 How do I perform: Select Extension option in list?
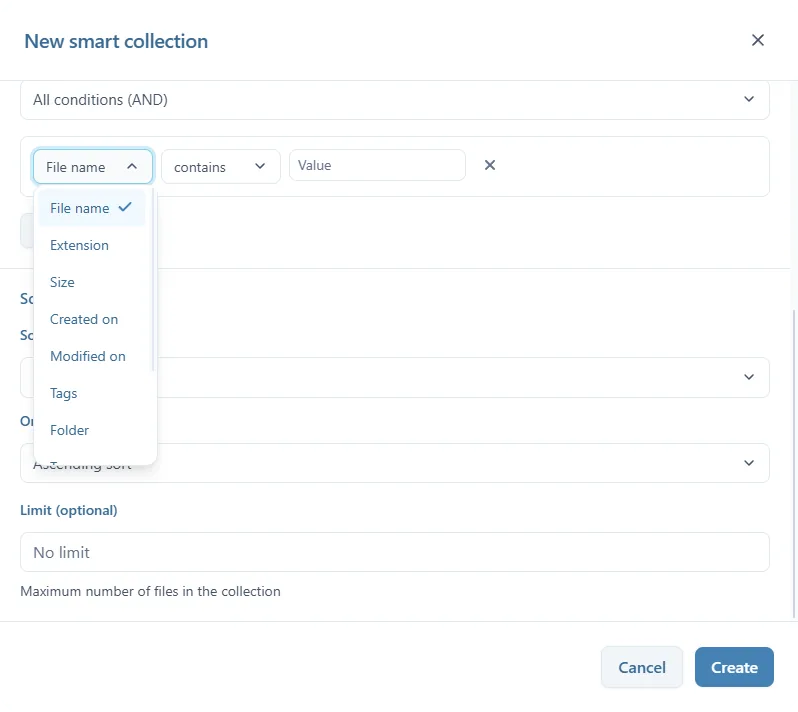[x=92, y=245]
